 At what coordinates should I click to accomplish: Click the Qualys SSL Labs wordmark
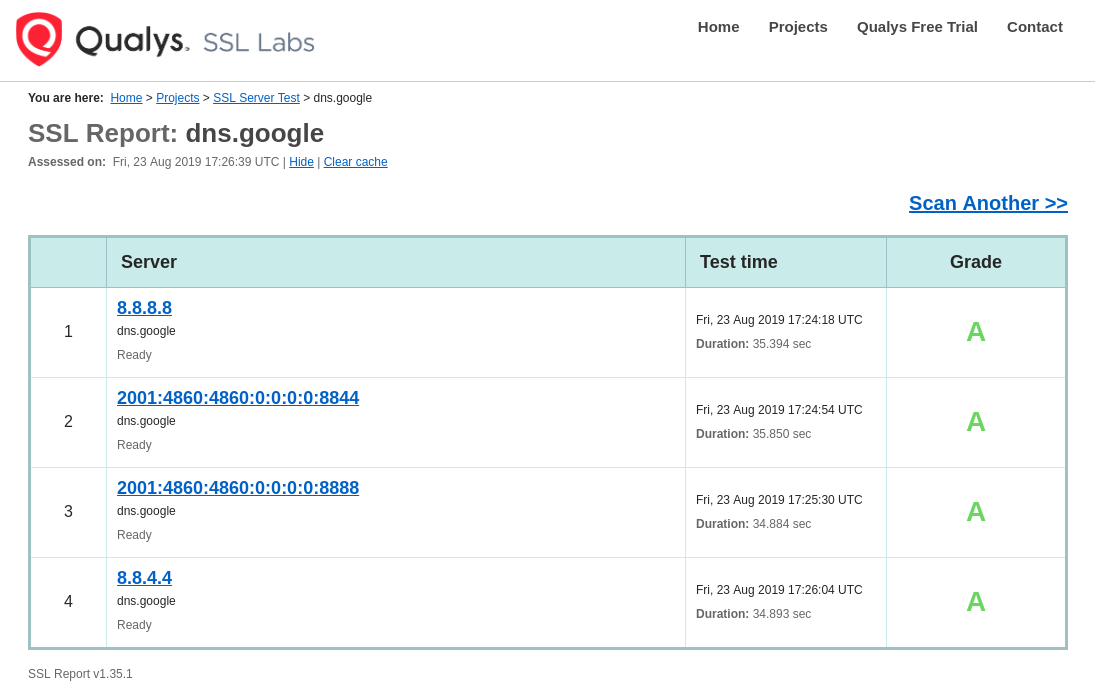click(x=195, y=41)
